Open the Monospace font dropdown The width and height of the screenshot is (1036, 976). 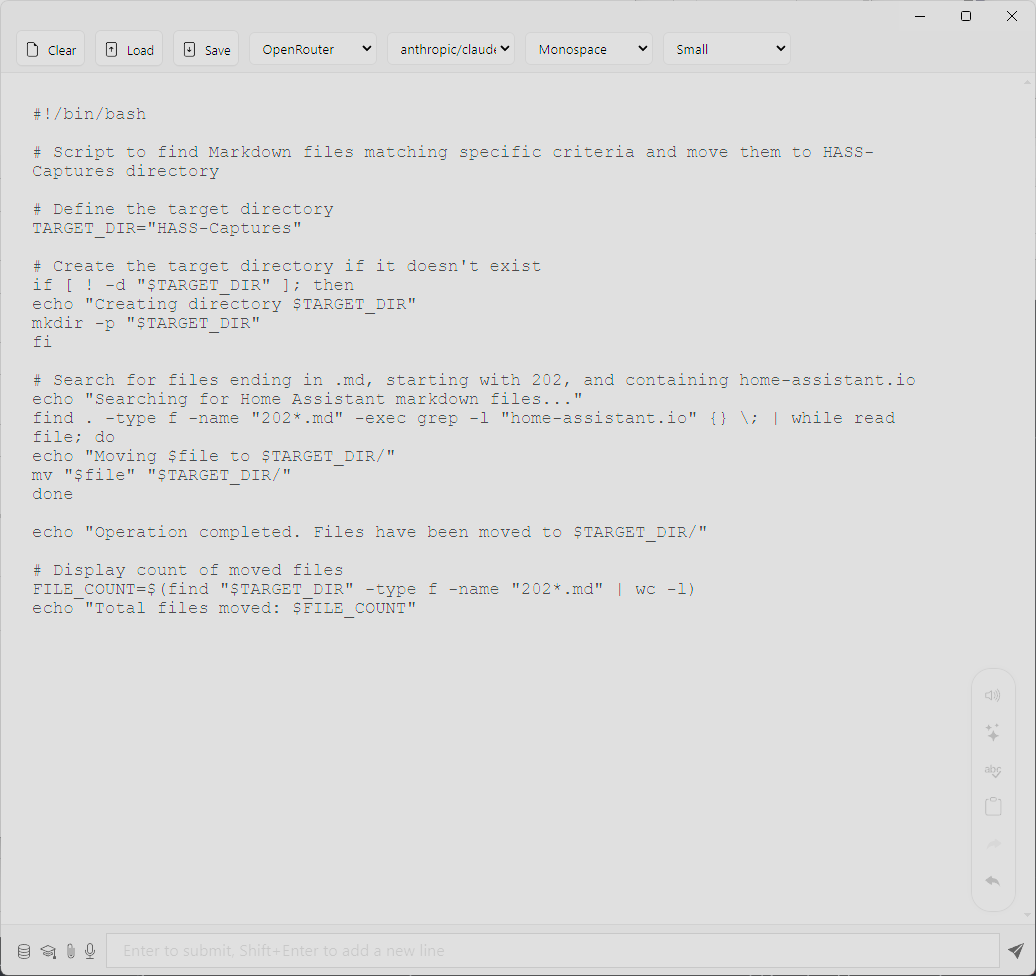[589, 49]
